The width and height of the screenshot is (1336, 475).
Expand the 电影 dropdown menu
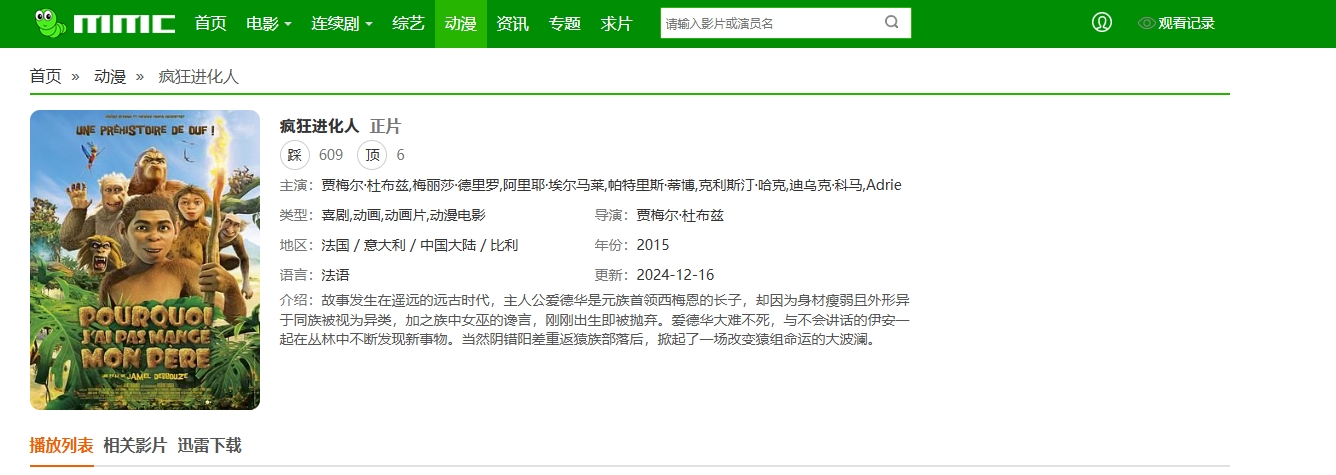[x=269, y=23]
